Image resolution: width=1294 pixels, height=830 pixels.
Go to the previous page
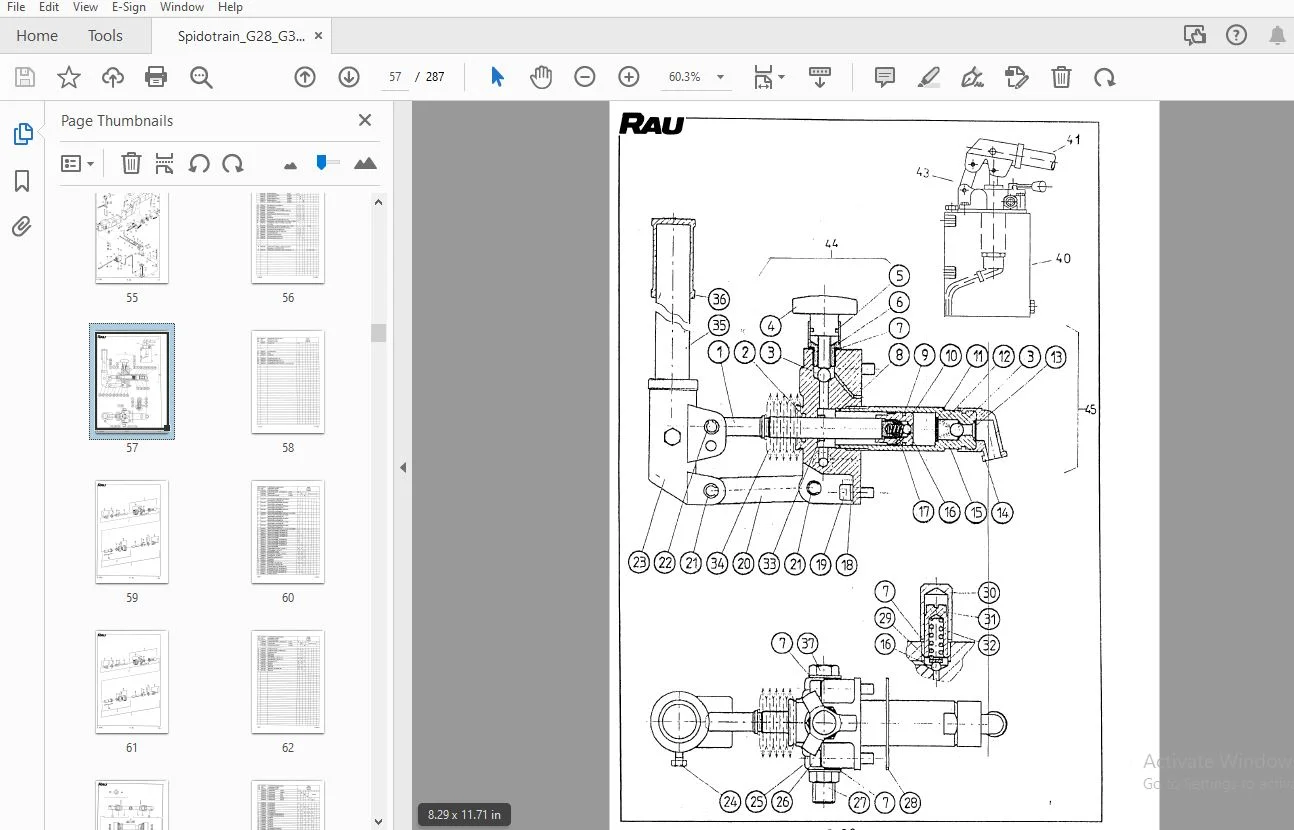pos(305,77)
